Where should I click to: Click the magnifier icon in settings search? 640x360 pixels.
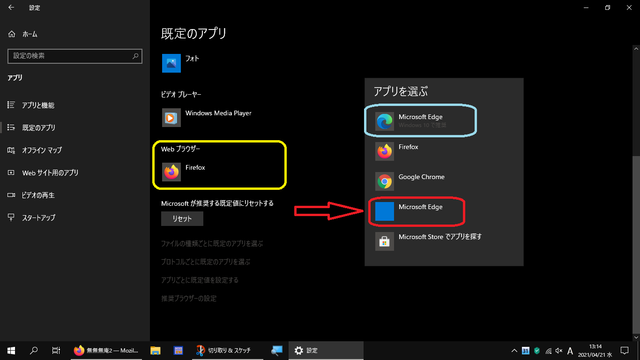pos(136,56)
